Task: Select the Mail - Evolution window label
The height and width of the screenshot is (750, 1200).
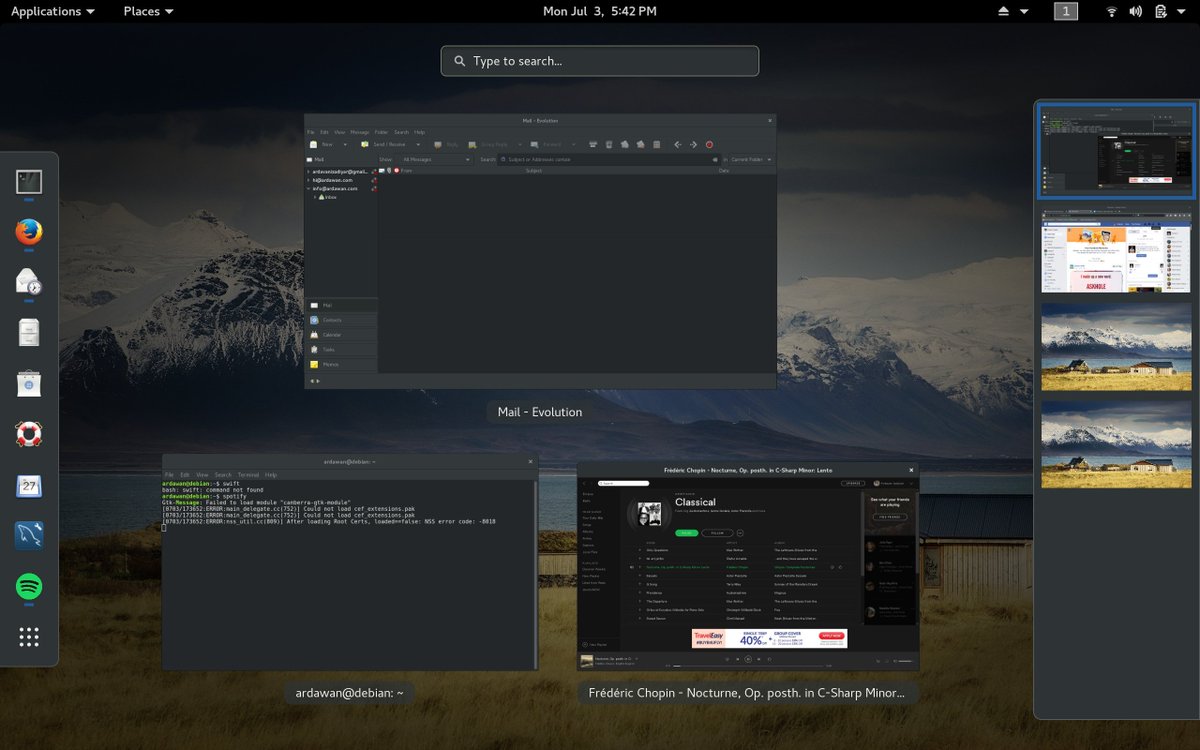Action: (540, 412)
